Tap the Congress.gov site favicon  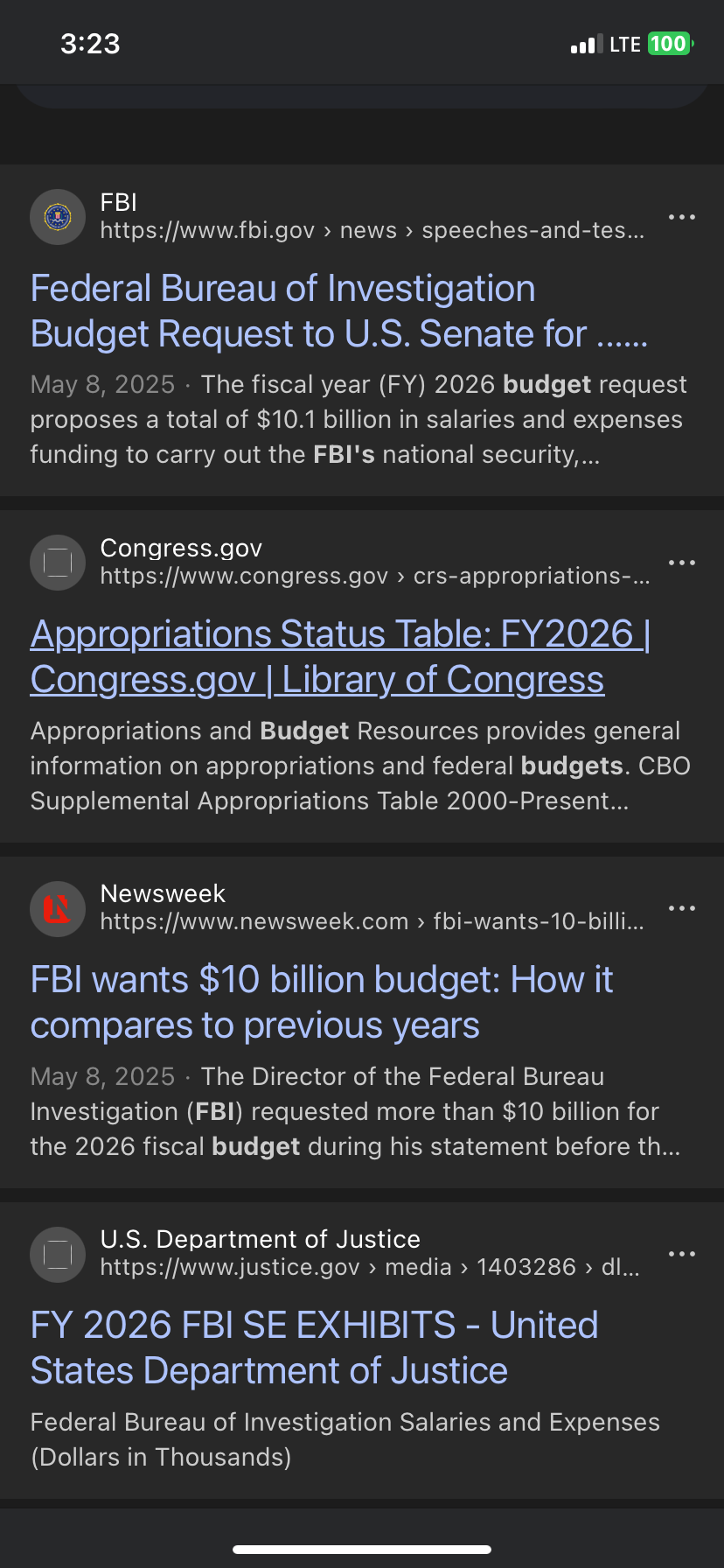point(58,563)
